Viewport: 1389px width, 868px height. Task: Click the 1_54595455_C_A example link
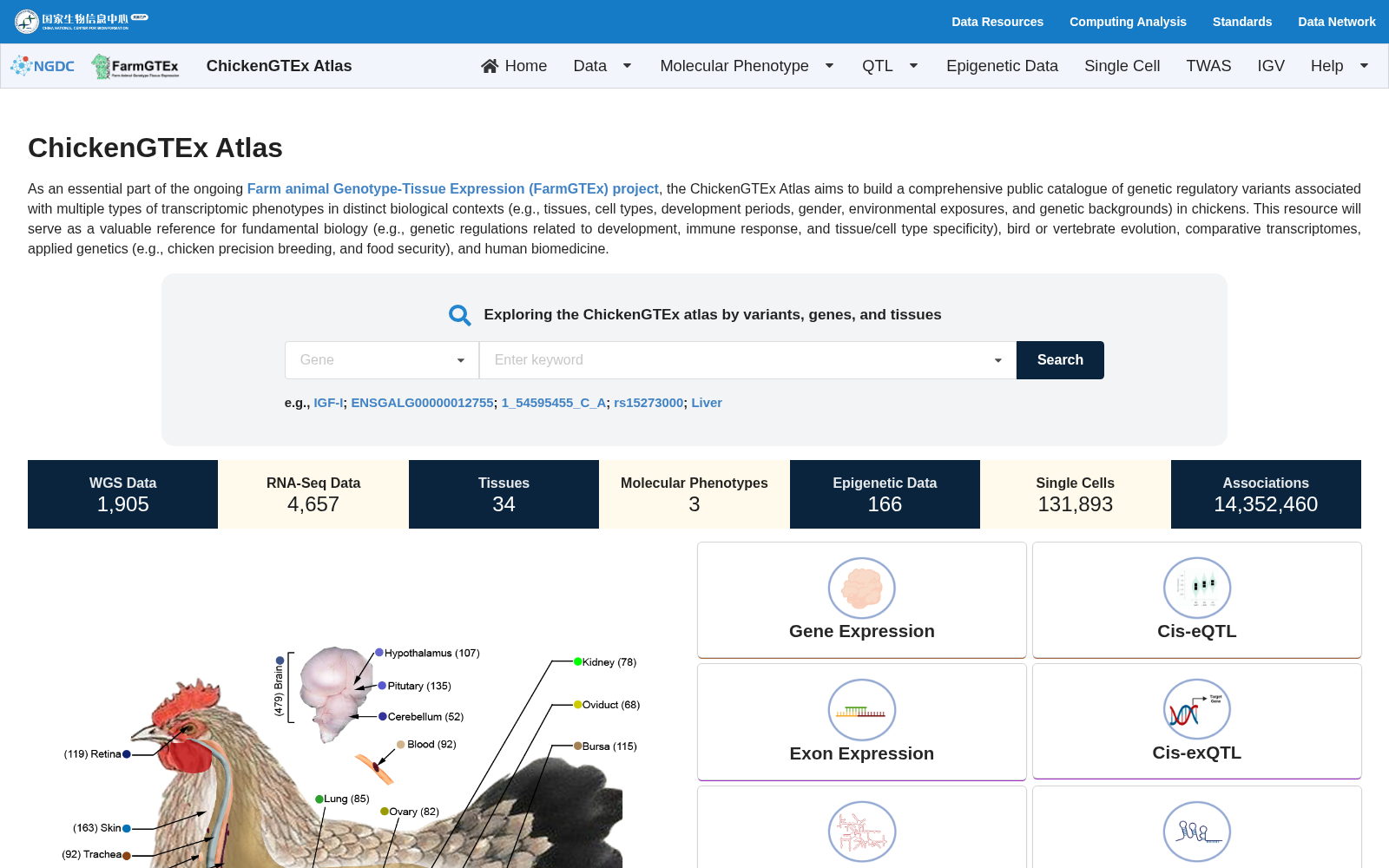[554, 403]
